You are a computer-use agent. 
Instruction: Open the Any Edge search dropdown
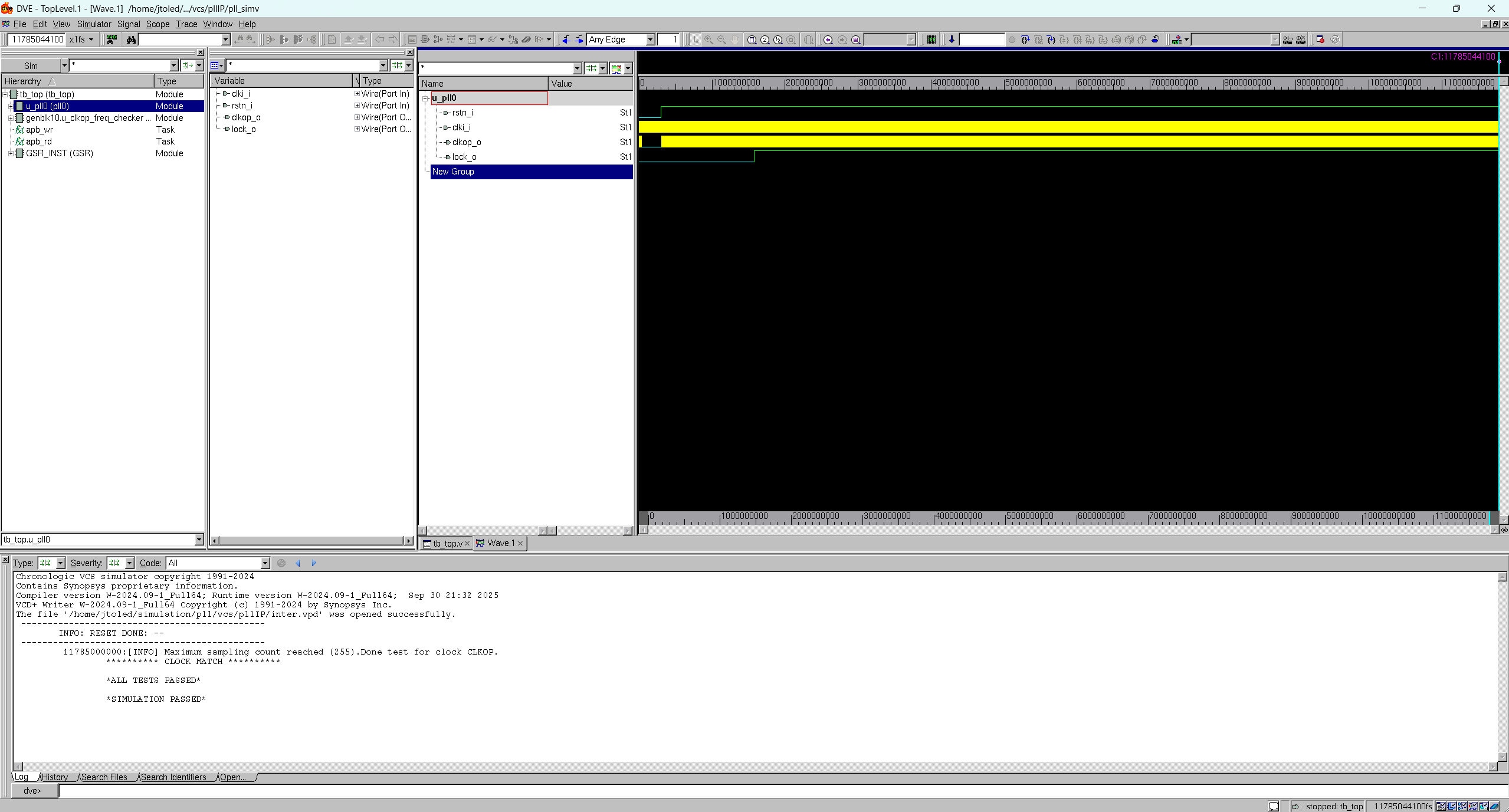650,40
